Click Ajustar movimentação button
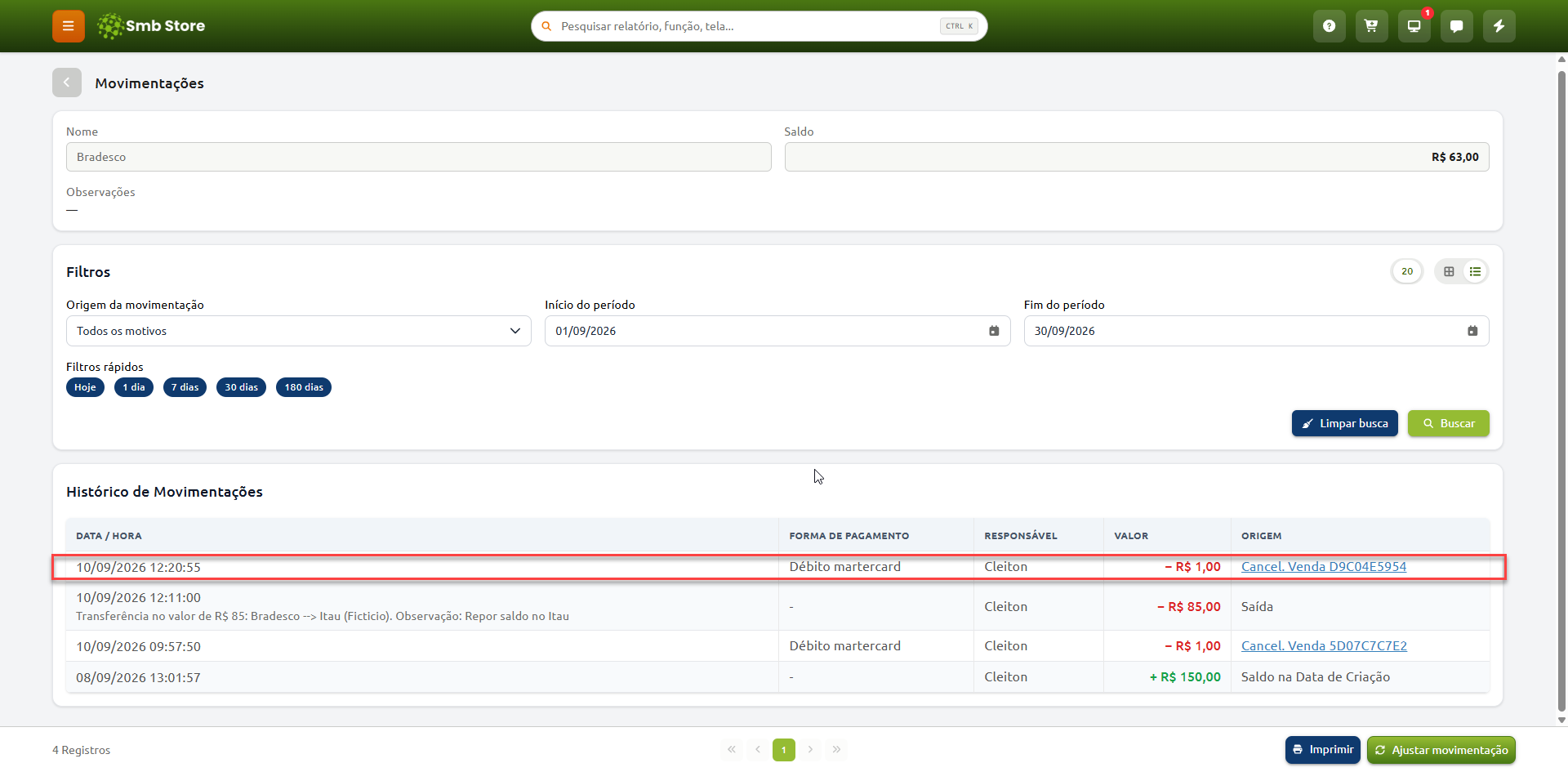This screenshot has width=1568, height=772. coord(1441,749)
